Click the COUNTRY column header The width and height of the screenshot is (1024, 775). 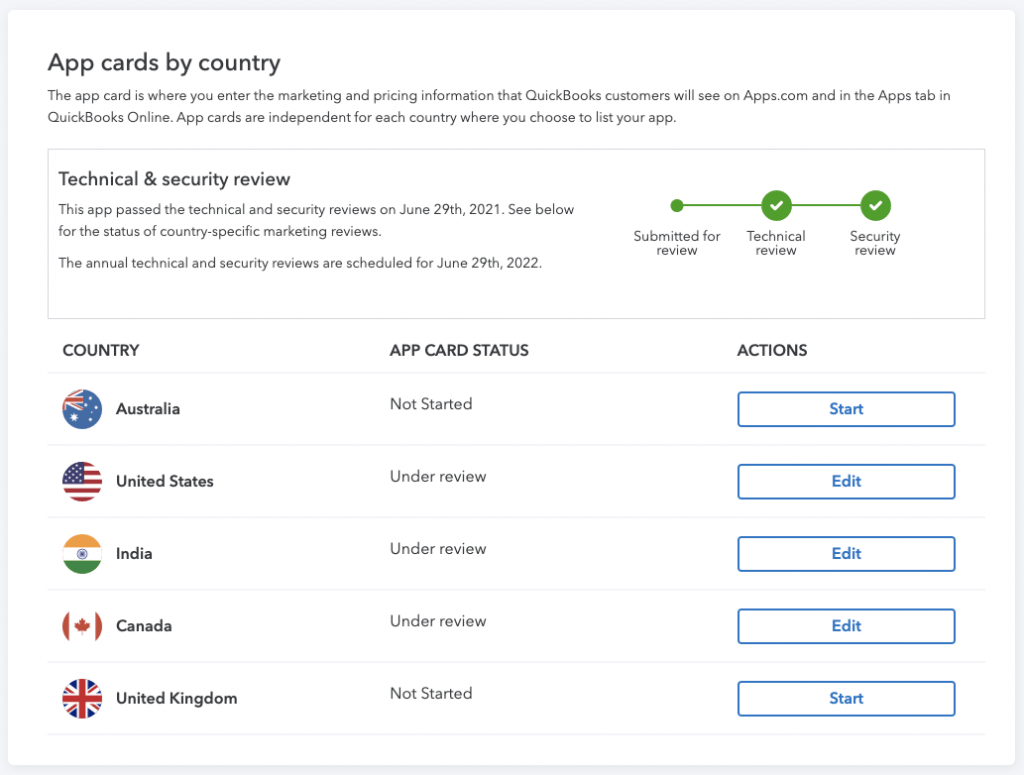[100, 351]
